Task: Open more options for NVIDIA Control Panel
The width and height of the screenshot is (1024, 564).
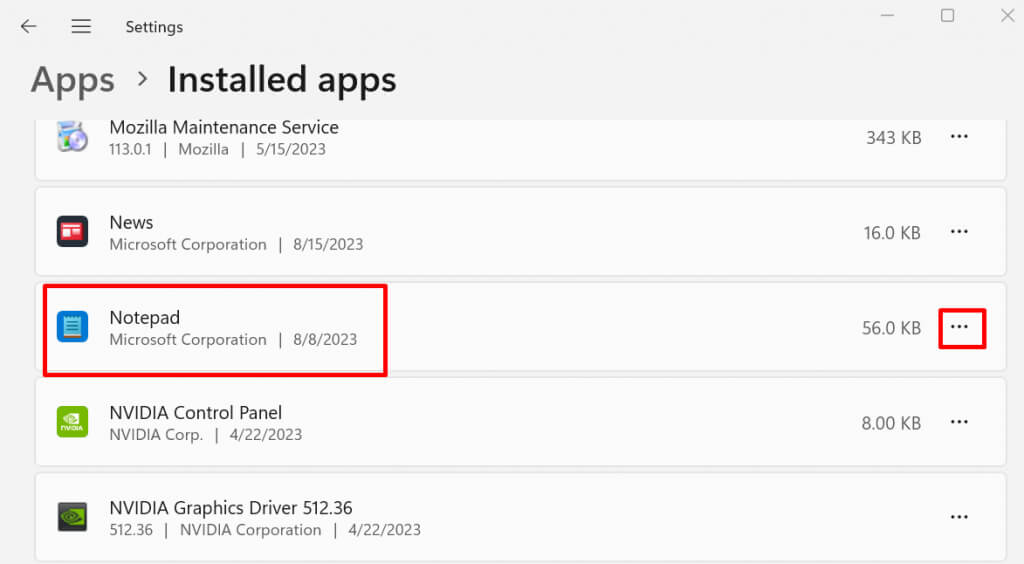Action: pyautogui.click(x=959, y=422)
